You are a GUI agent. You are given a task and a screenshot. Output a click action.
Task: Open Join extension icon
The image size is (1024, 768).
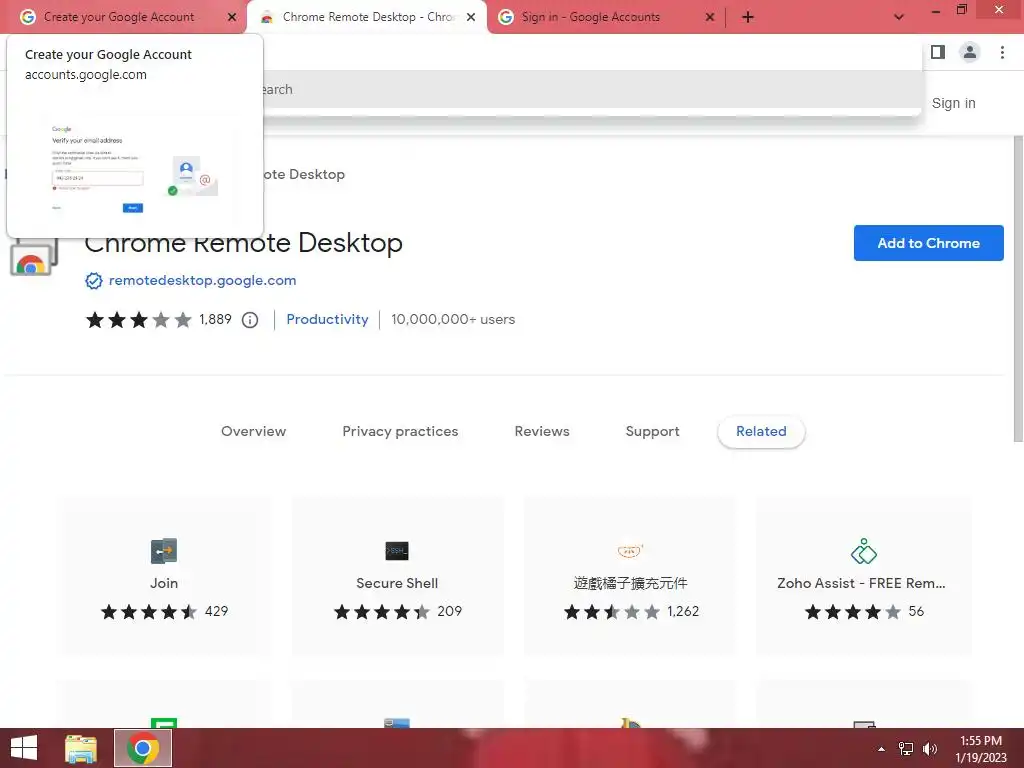point(164,551)
